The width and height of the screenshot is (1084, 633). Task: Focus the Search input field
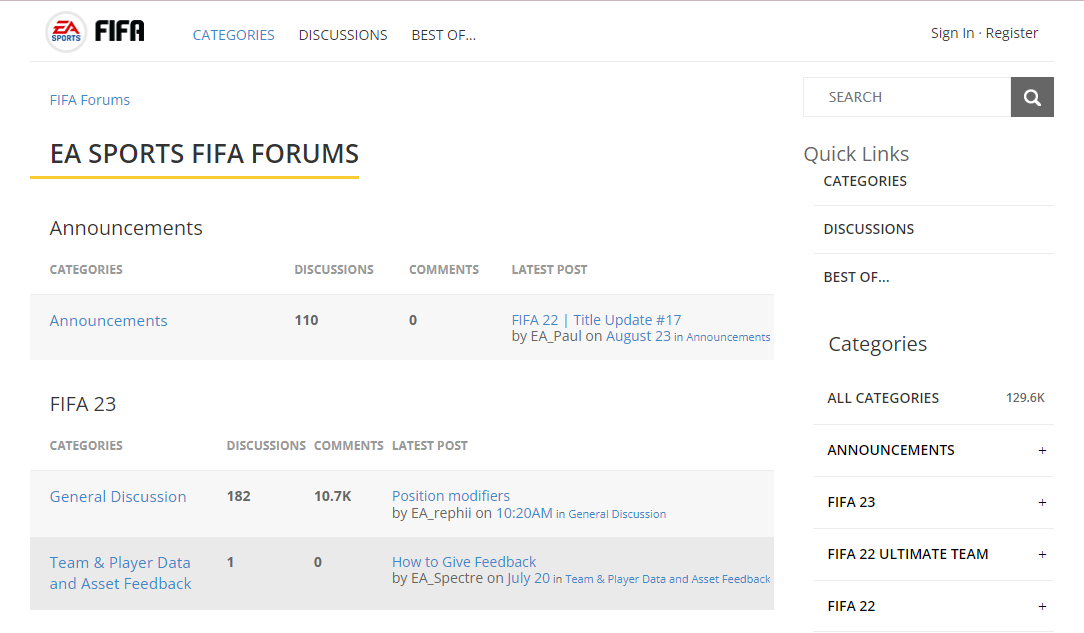click(907, 97)
